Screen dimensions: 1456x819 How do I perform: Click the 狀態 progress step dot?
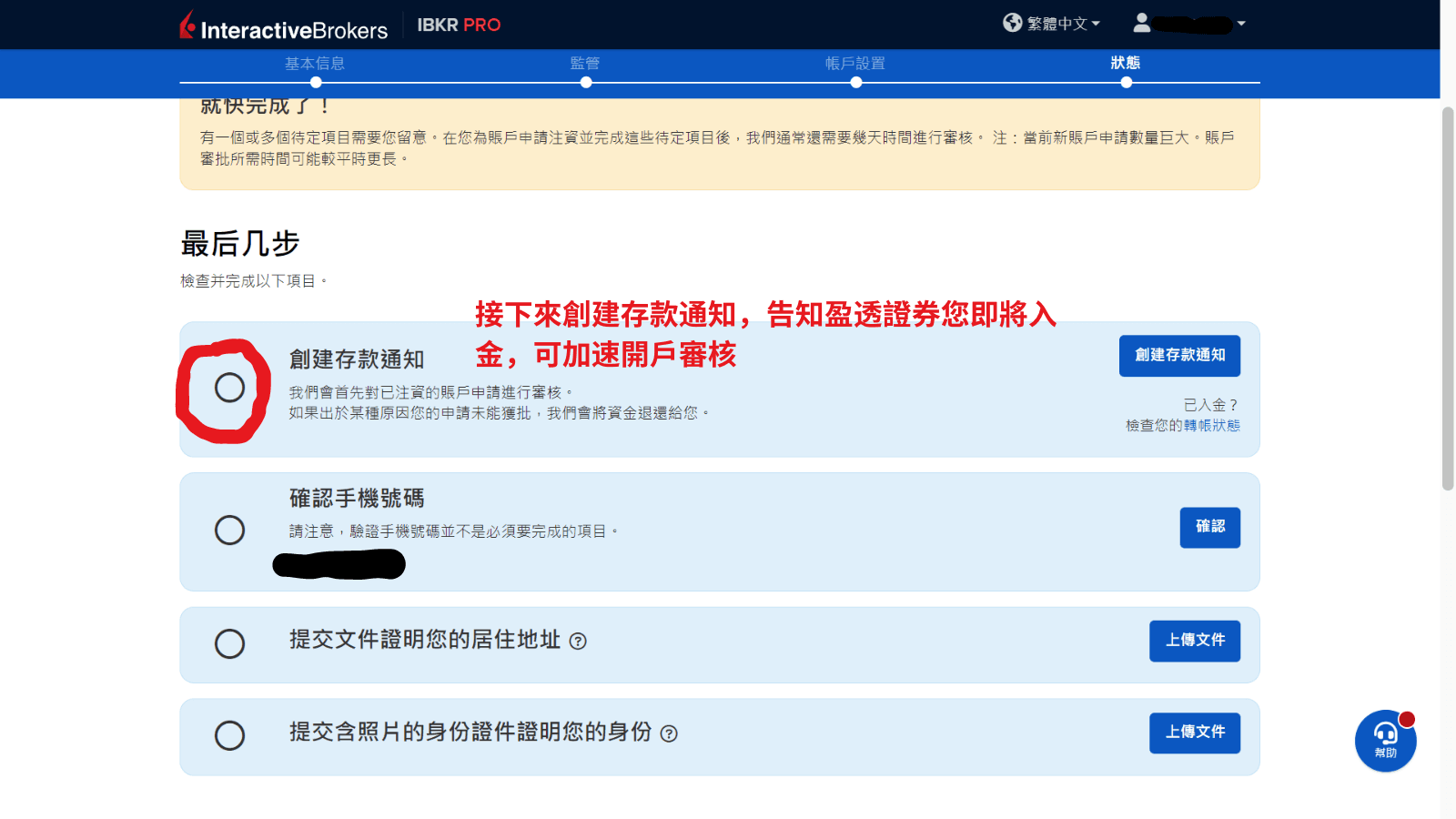coord(1127,82)
